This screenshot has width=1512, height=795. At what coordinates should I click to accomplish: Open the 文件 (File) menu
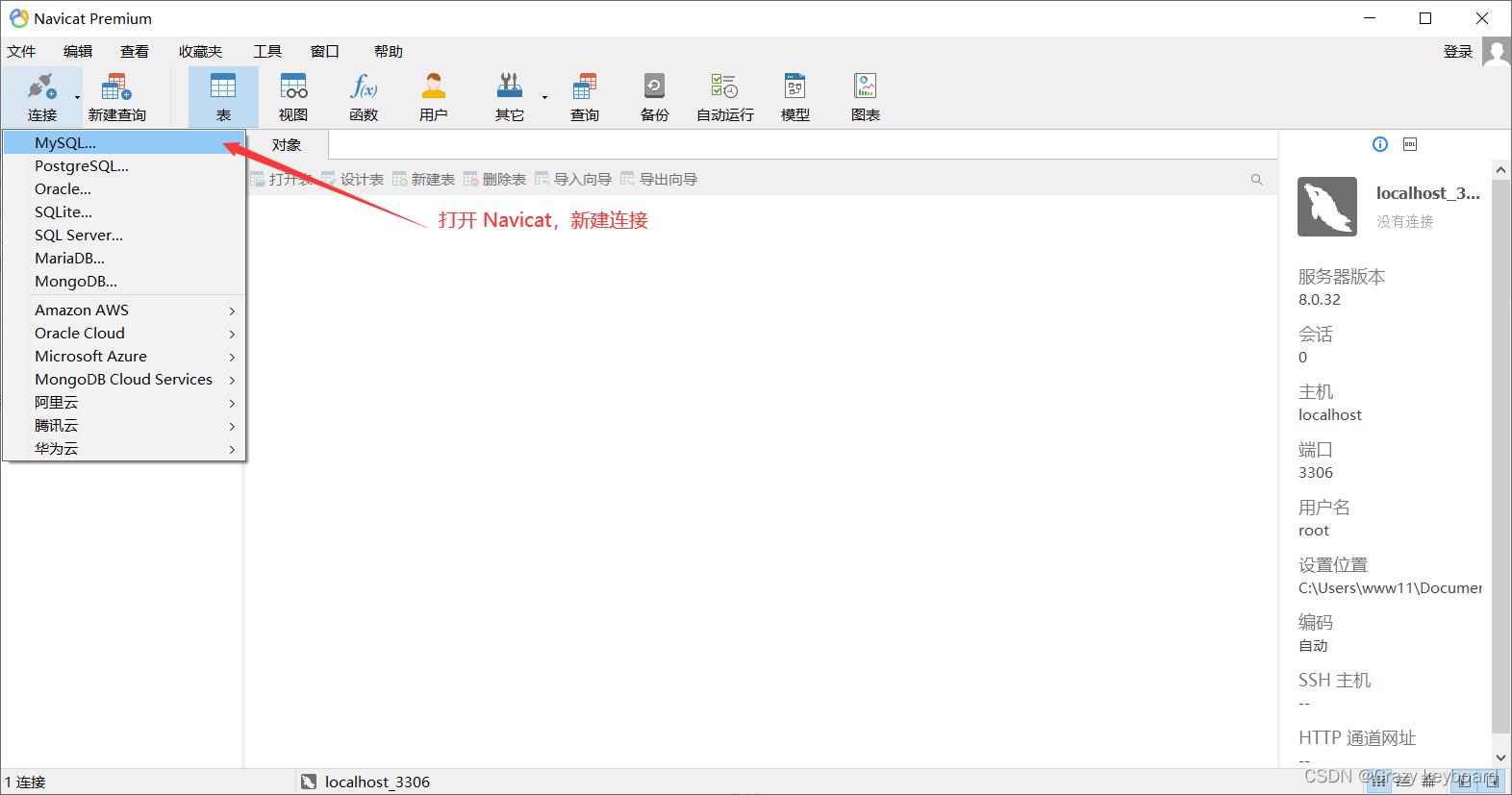pos(21,52)
